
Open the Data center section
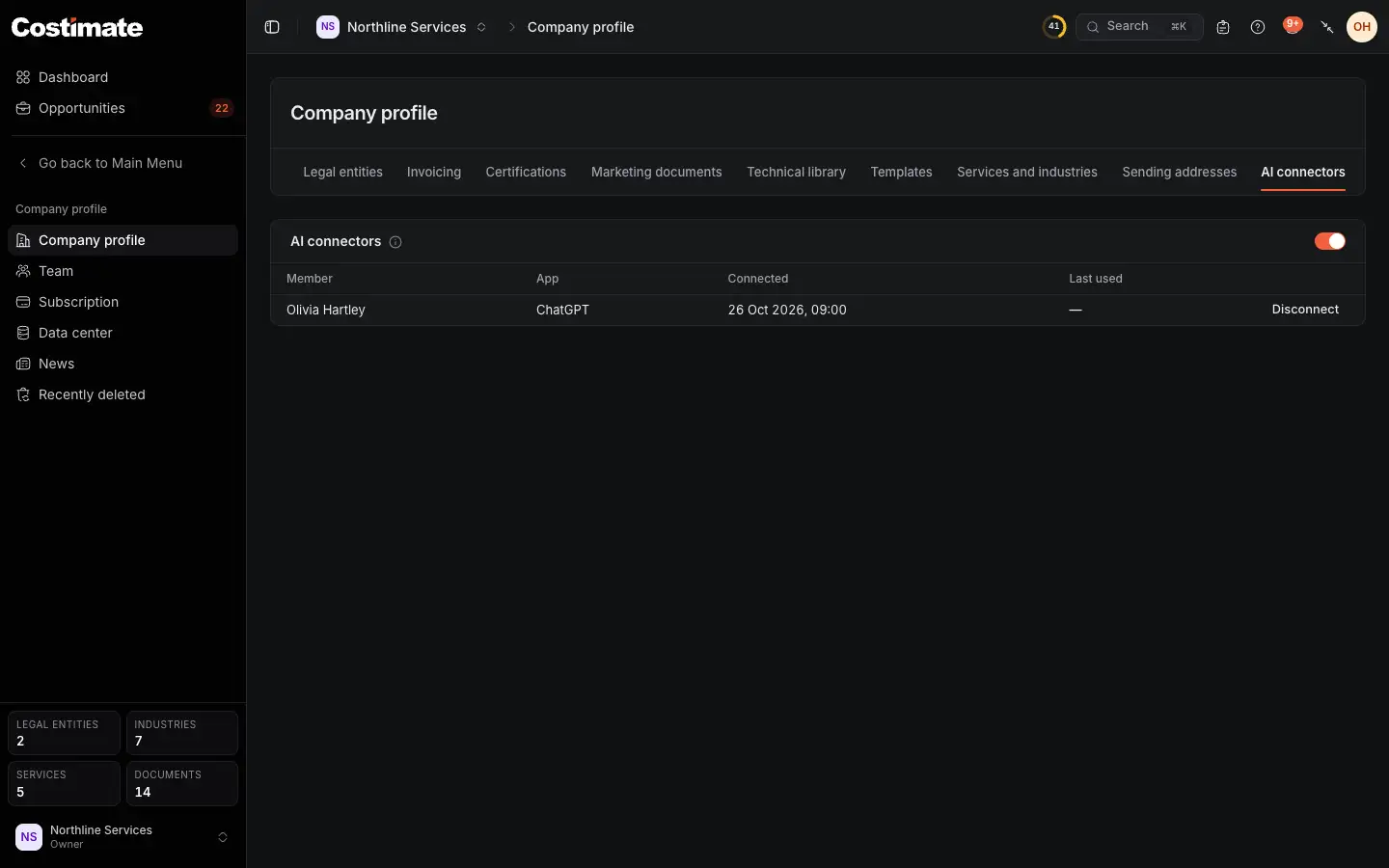tap(123, 333)
